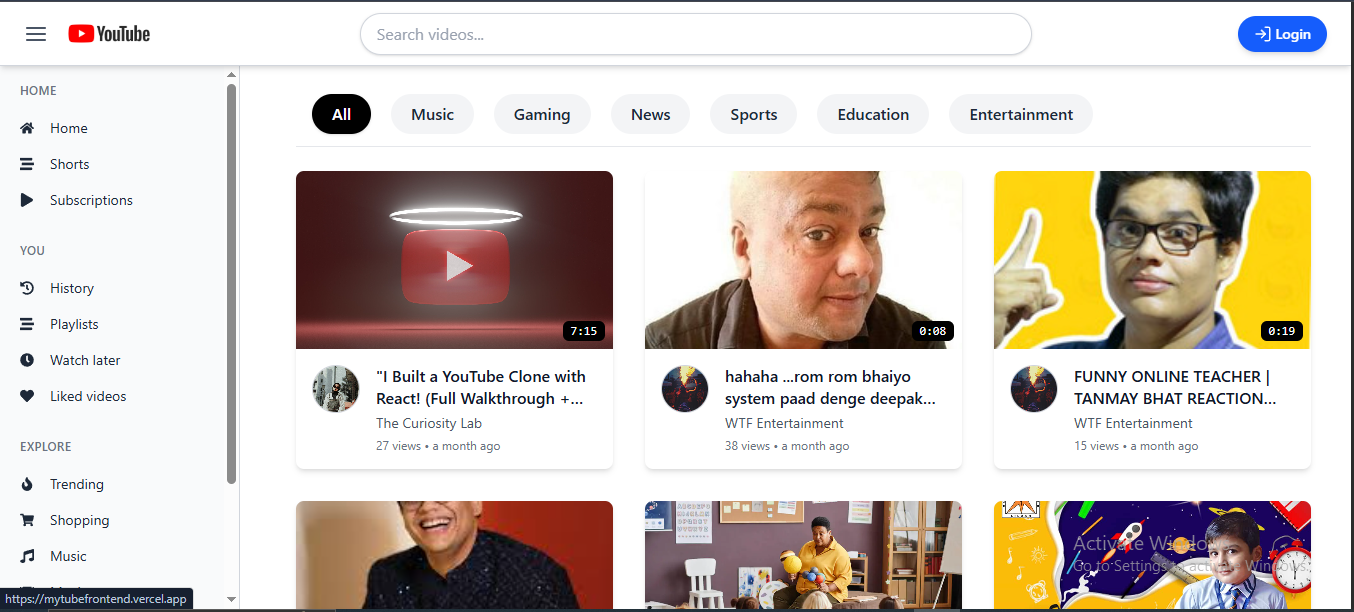Click the Playlists list icon
This screenshot has height=612, width=1354.
pos(27,324)
